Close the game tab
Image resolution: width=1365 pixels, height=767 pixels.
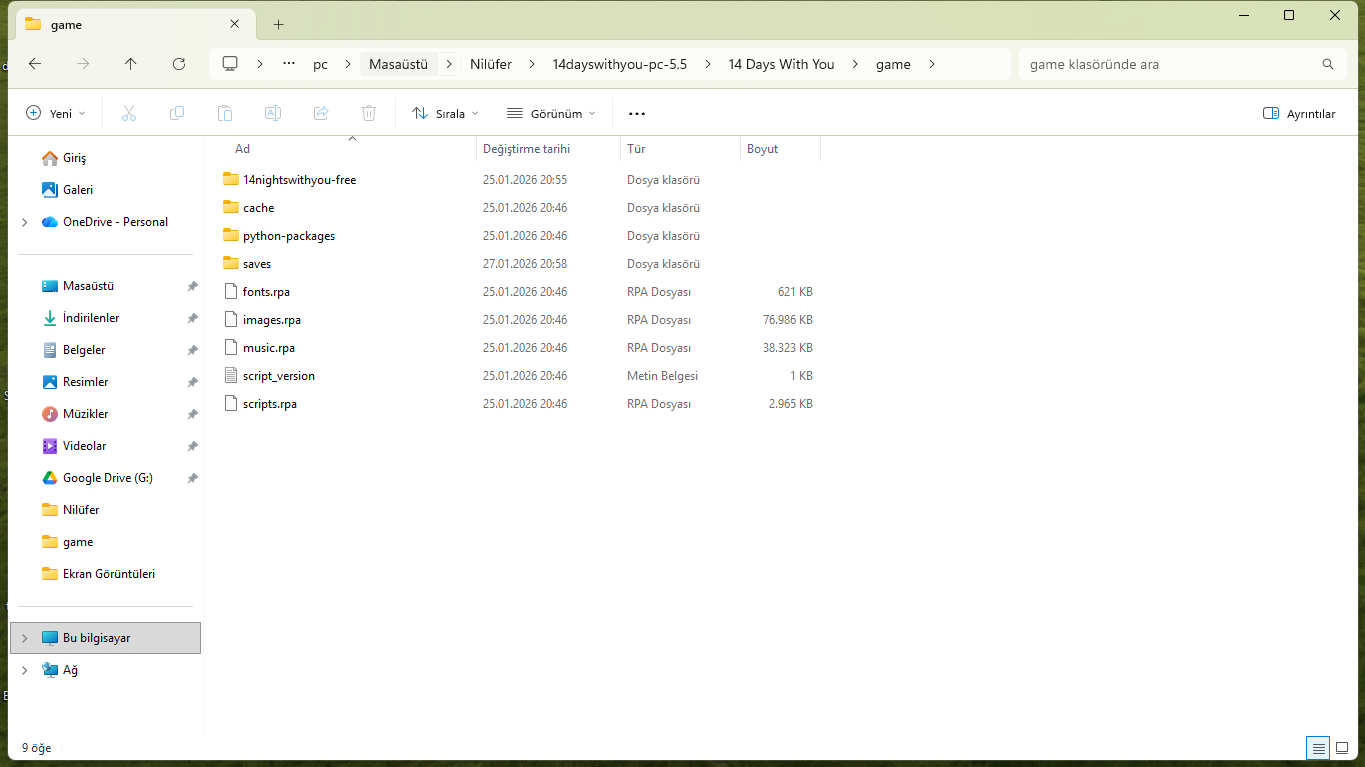pyautogui.click(x=235, y=24)
